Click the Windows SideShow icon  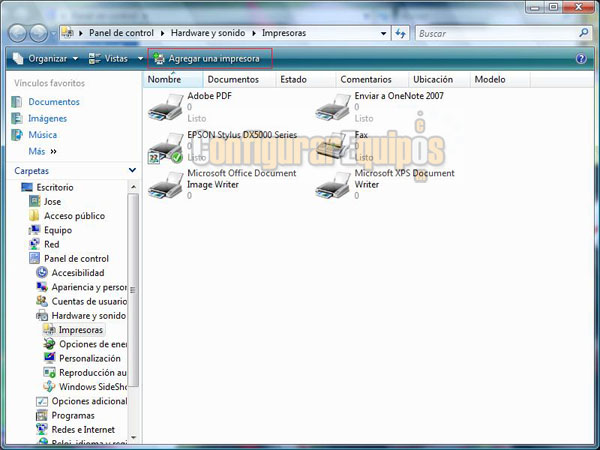(49, 386)
